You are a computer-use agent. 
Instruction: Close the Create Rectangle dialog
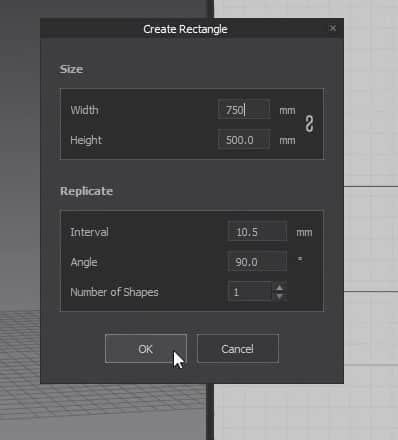click(x=332, y=28)
